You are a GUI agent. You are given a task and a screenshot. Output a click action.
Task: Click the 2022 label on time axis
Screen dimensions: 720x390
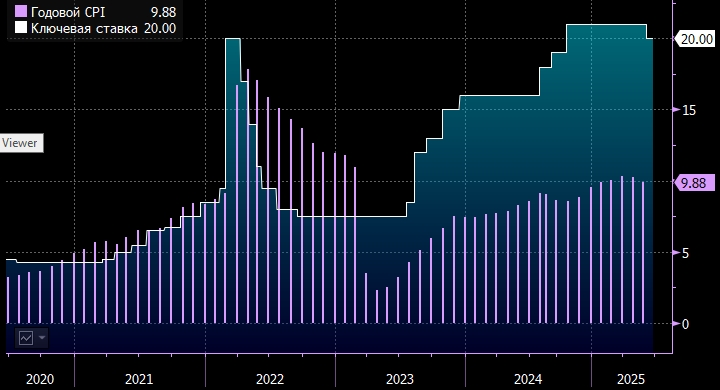270,379
